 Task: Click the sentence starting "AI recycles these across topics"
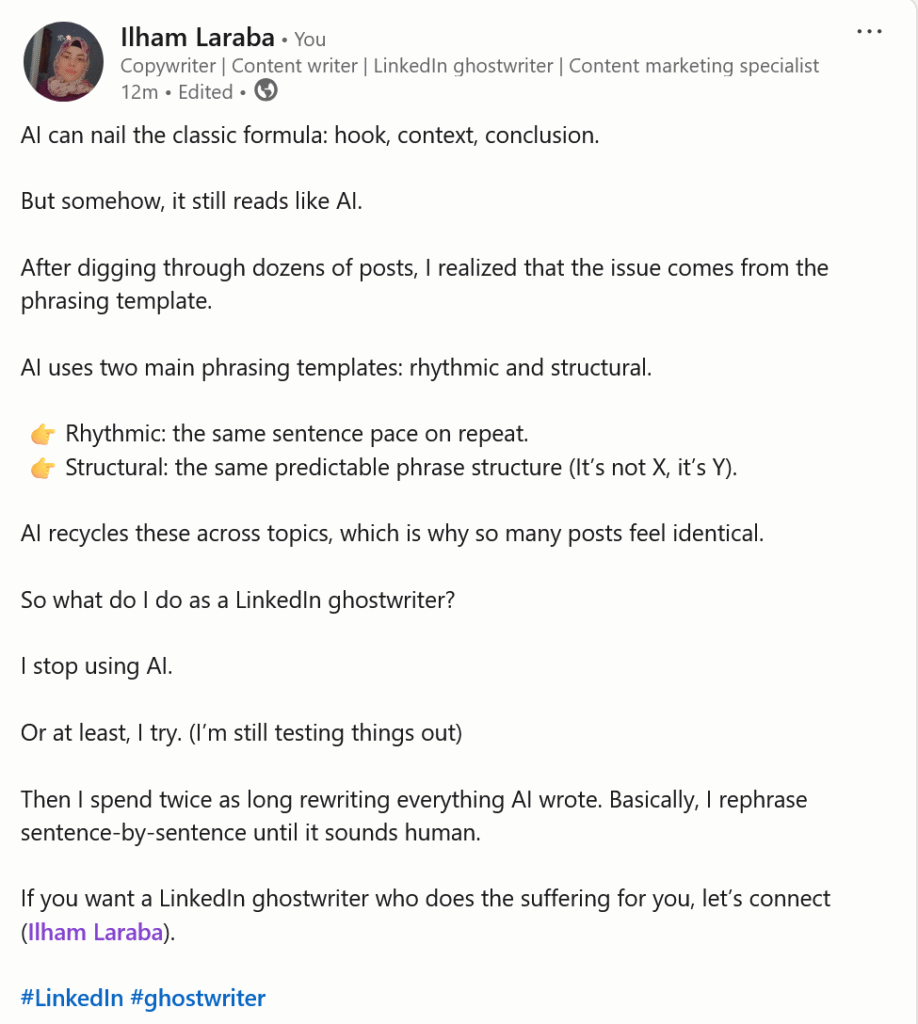(391, 533)
